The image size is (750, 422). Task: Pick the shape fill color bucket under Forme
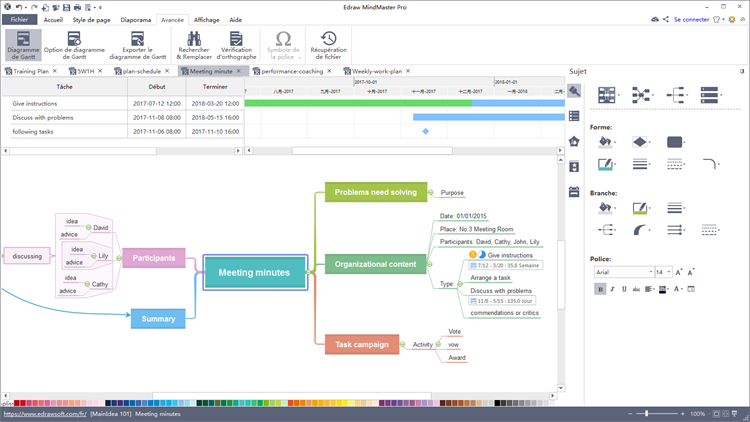(605, 142)
